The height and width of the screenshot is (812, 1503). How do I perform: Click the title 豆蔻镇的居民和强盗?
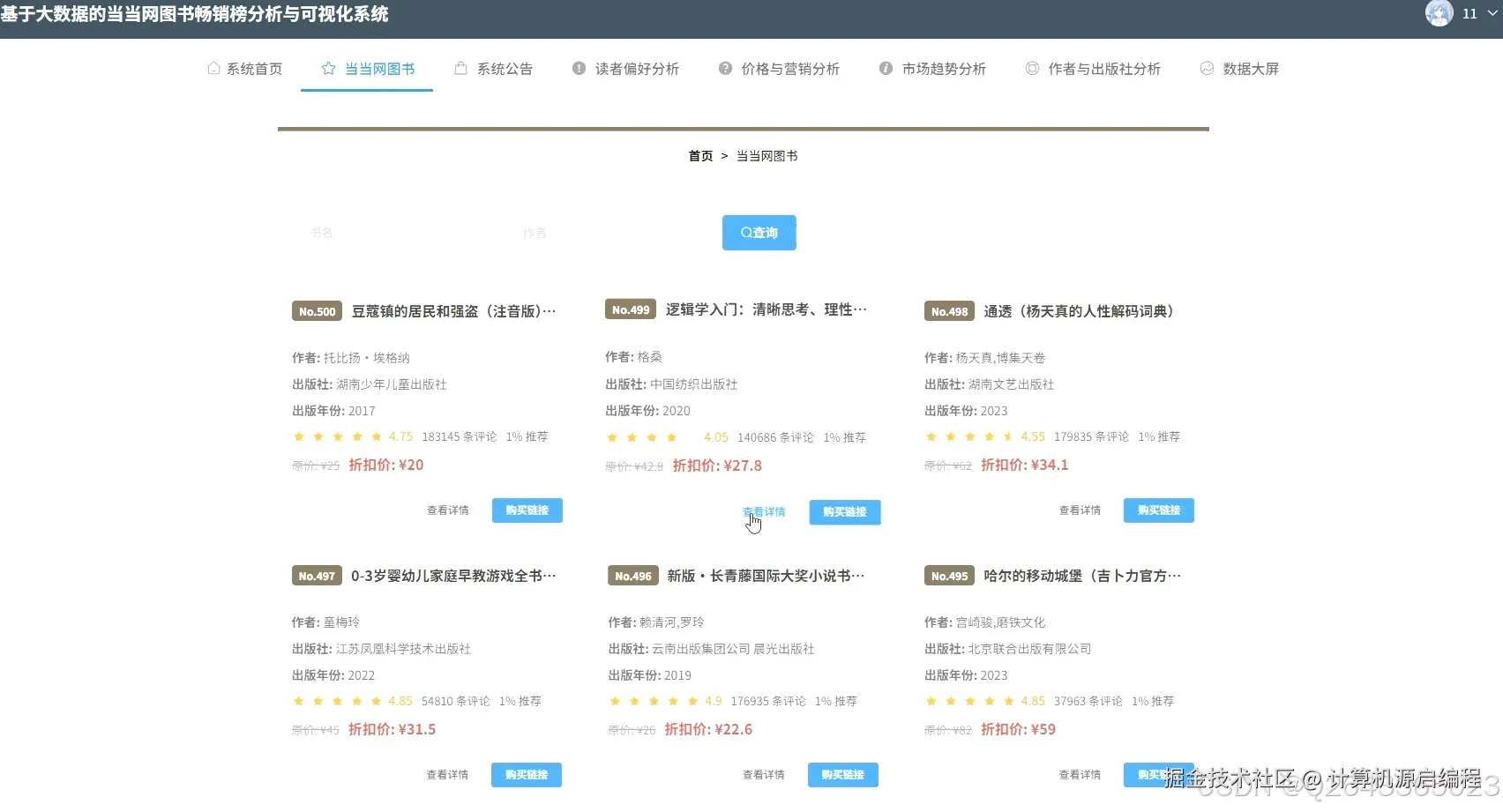[453, 311]
